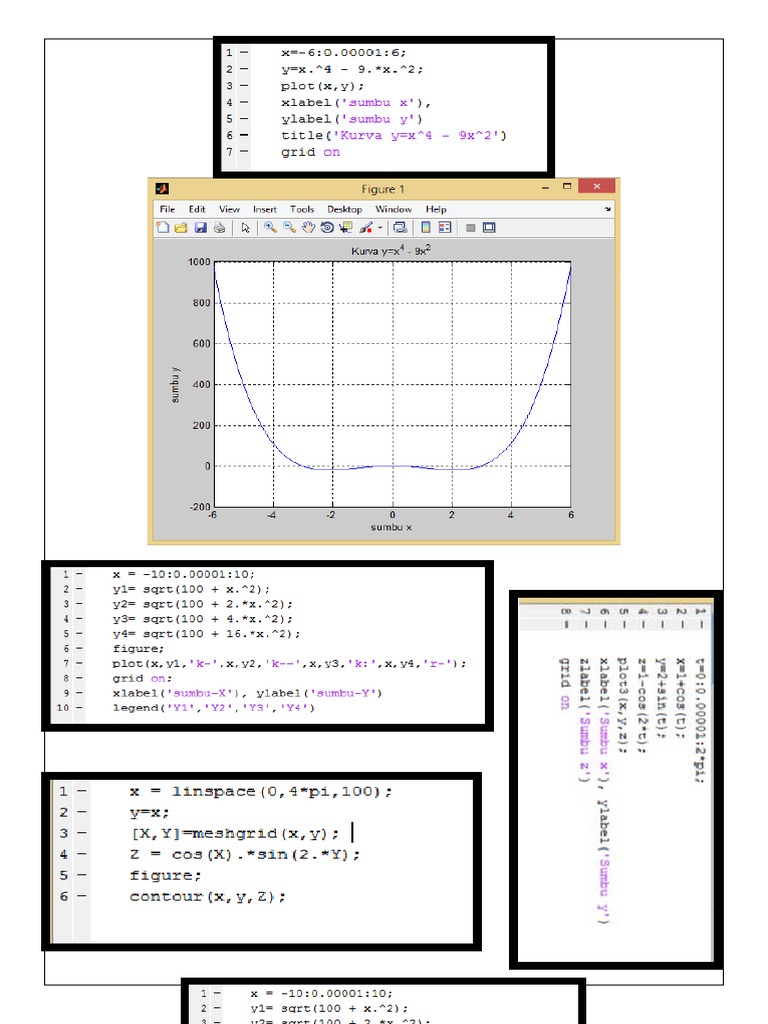Click the 'Figure 1' window title text
768x1024 pixels.
coord(383,189)
